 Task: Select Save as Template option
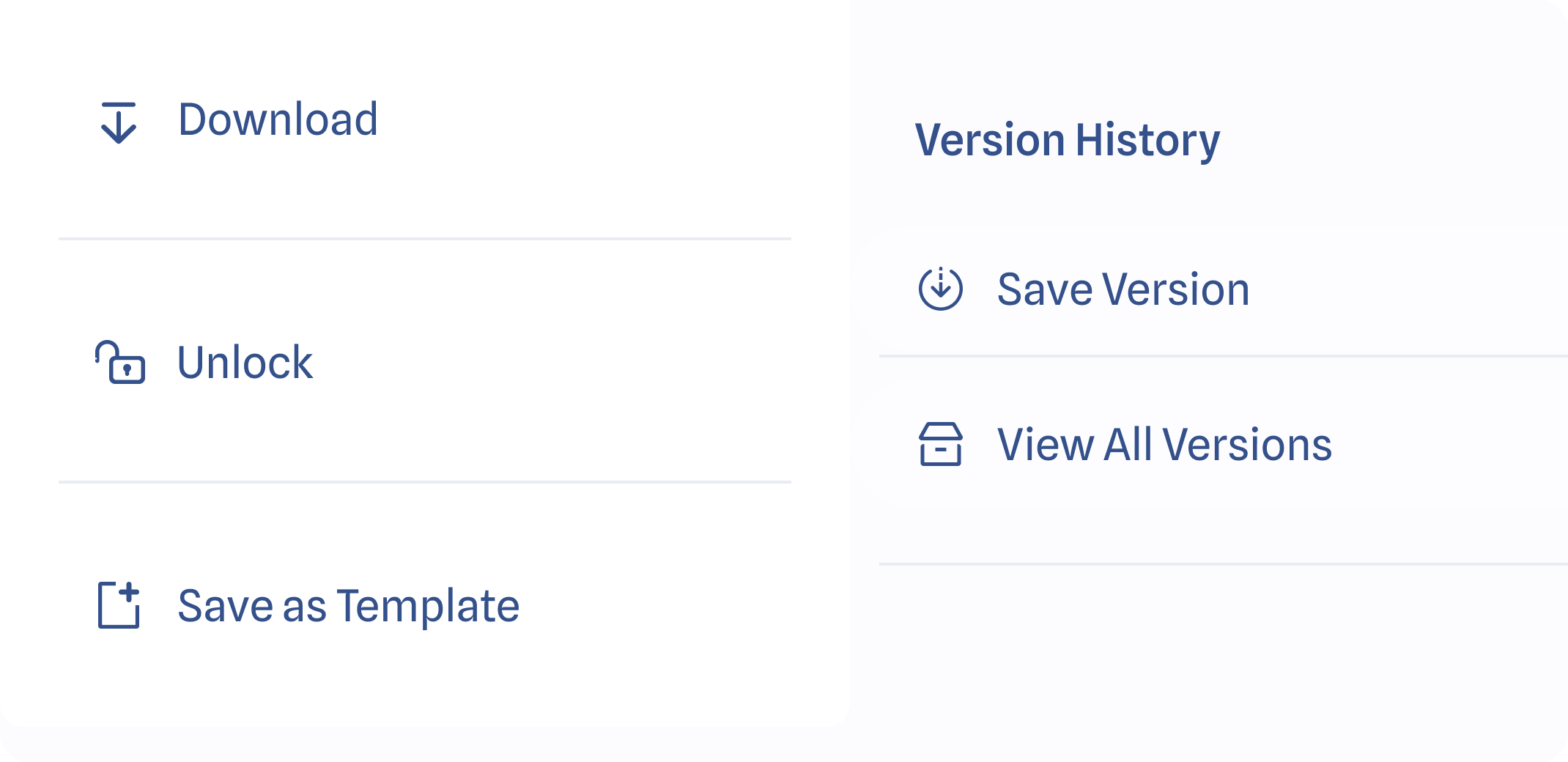tap(348, 606)
